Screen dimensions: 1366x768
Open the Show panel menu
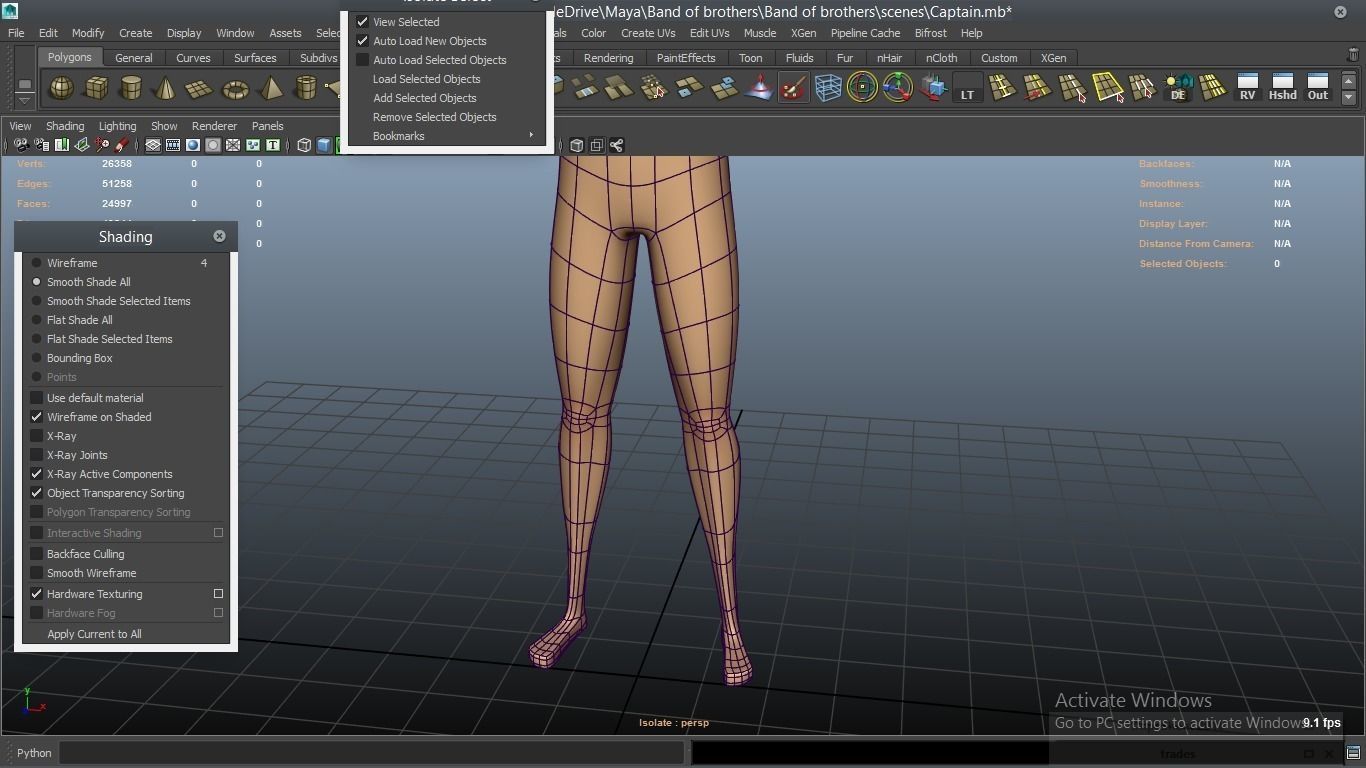pos(164,126)
